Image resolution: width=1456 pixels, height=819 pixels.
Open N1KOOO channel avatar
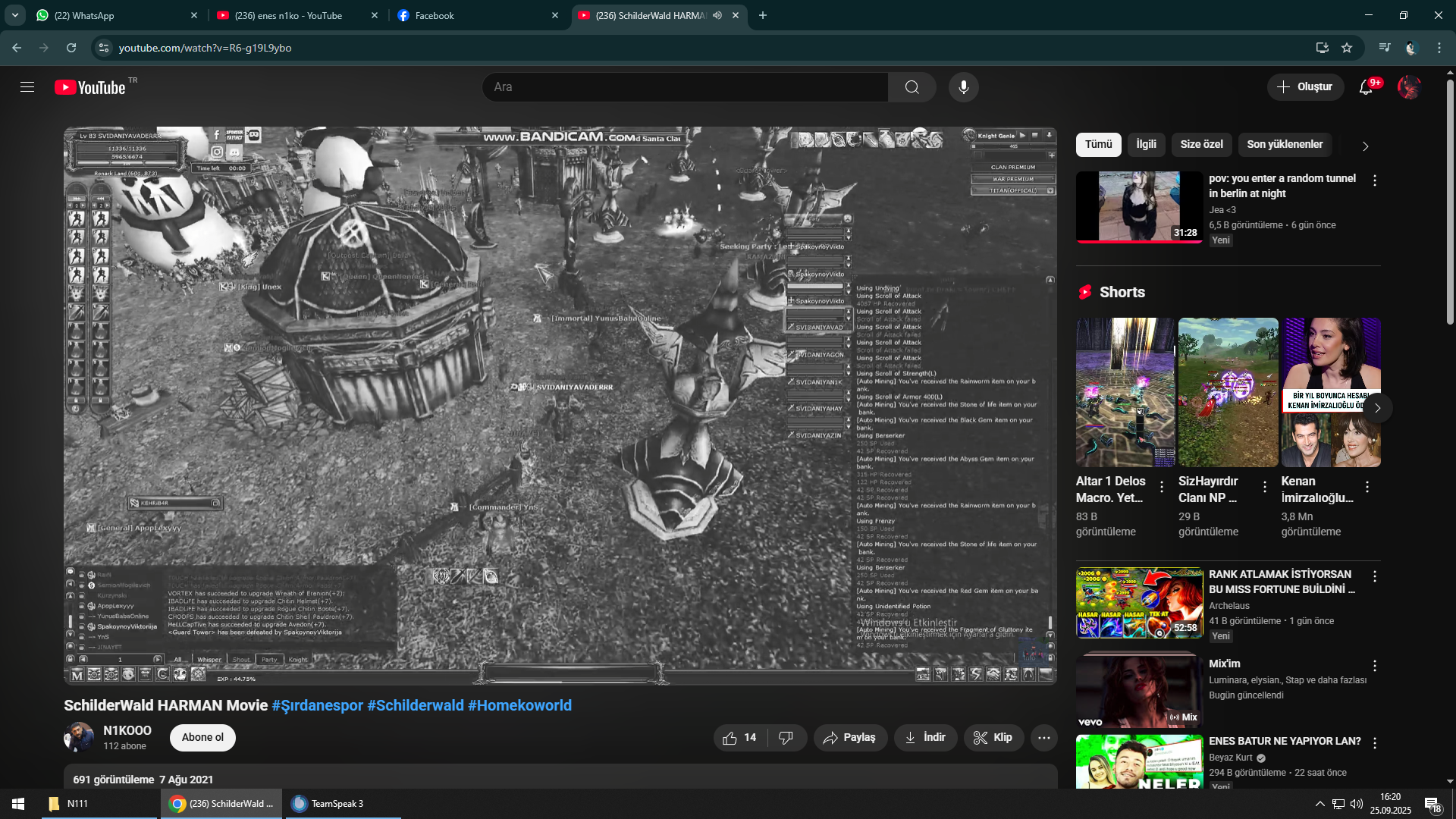(79, 737)
